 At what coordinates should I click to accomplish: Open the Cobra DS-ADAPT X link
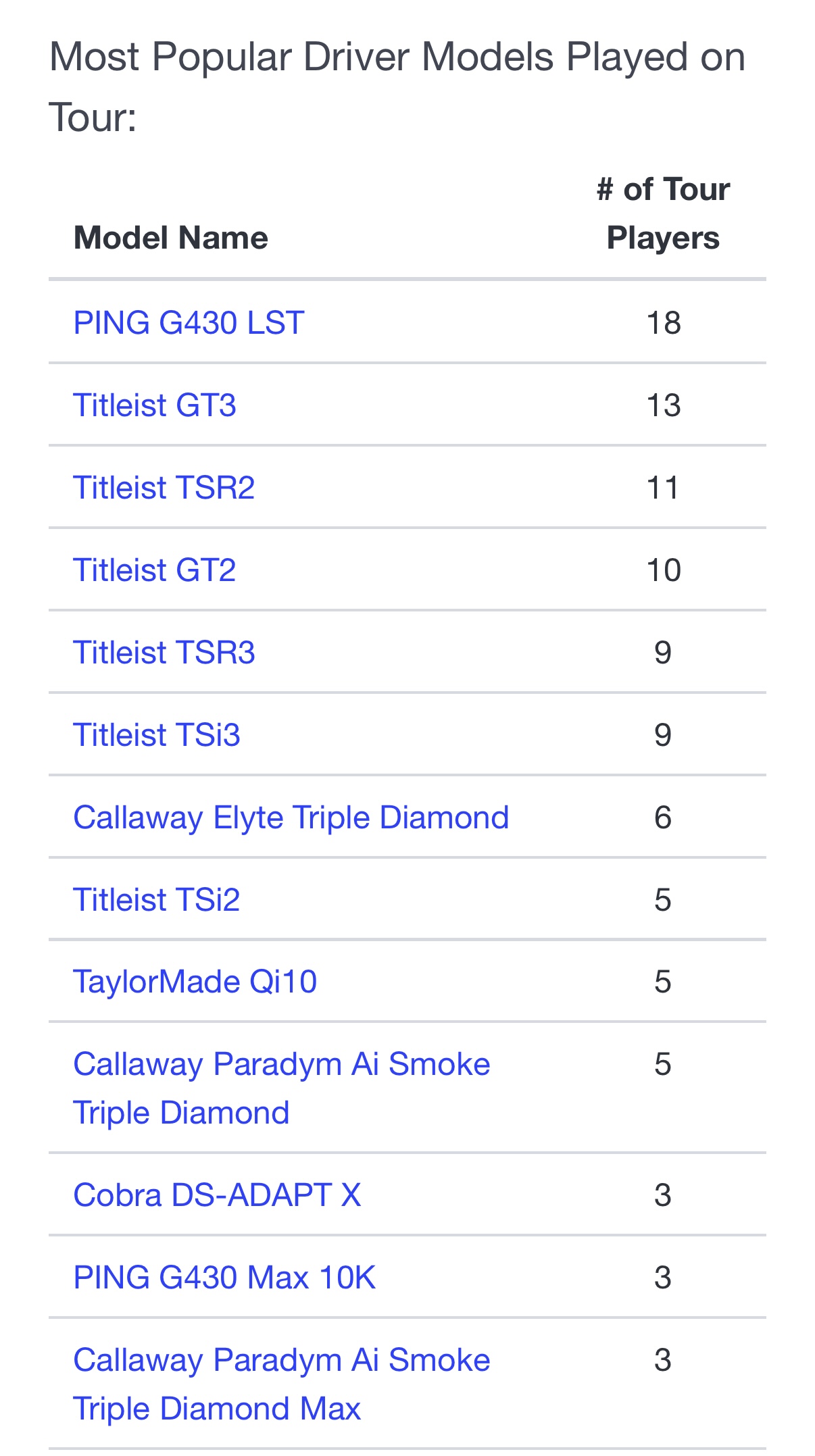[217, 1195]
